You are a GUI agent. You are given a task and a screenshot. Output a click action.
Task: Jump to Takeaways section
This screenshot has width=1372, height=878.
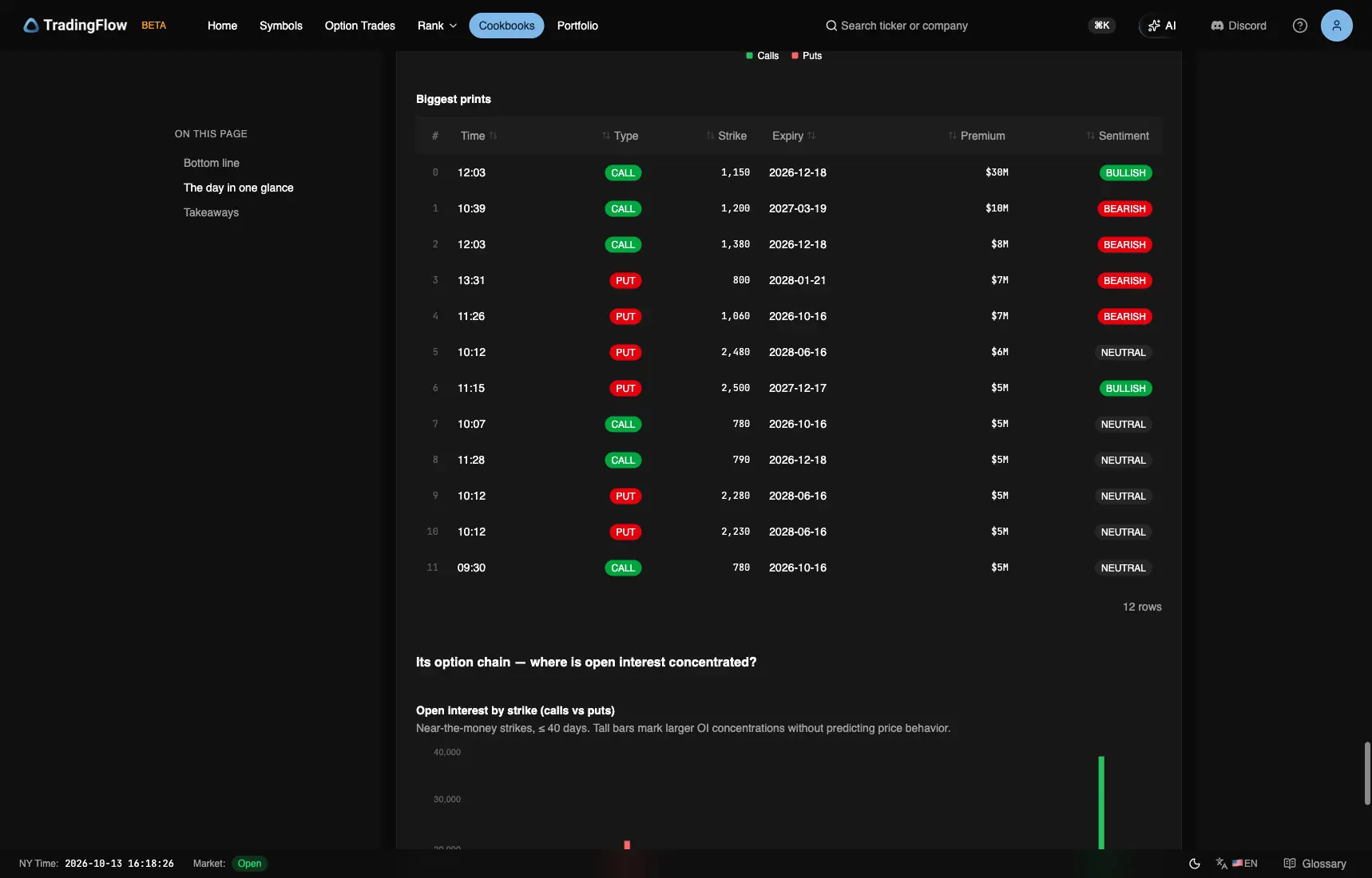click(x=211, y=212)
